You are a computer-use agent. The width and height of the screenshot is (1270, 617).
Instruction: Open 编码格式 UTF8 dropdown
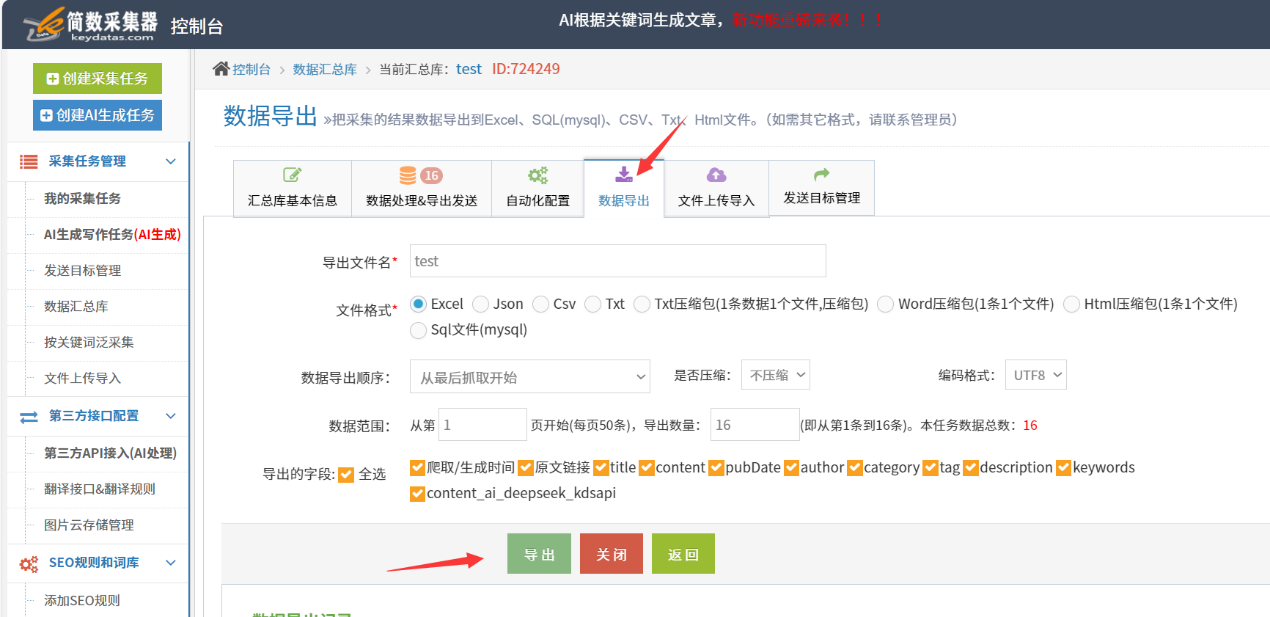[x=1036, y=375]
